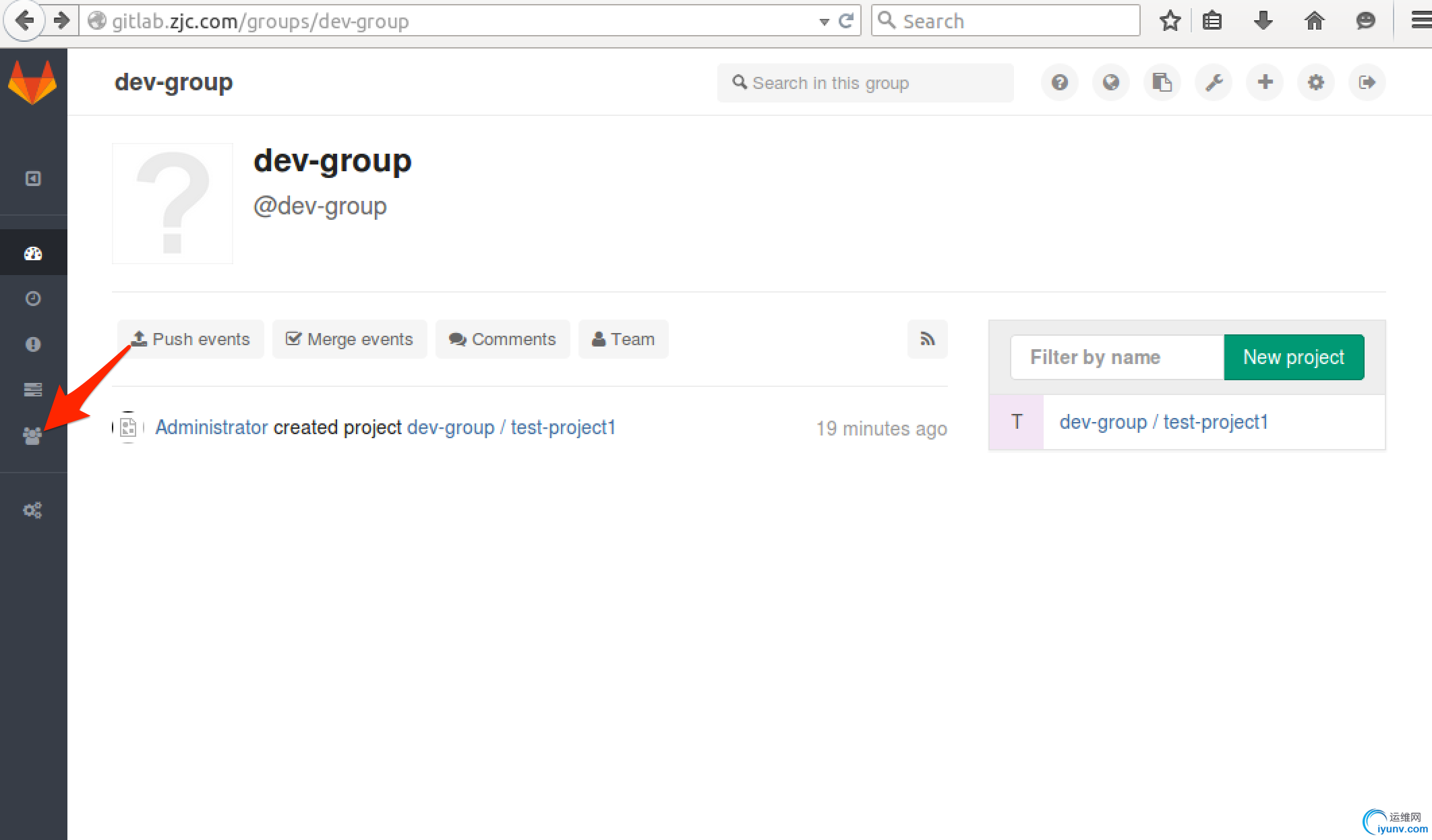
Task: Click the browser Search field
Action: pyautogui.click(x=1005, y=21)
